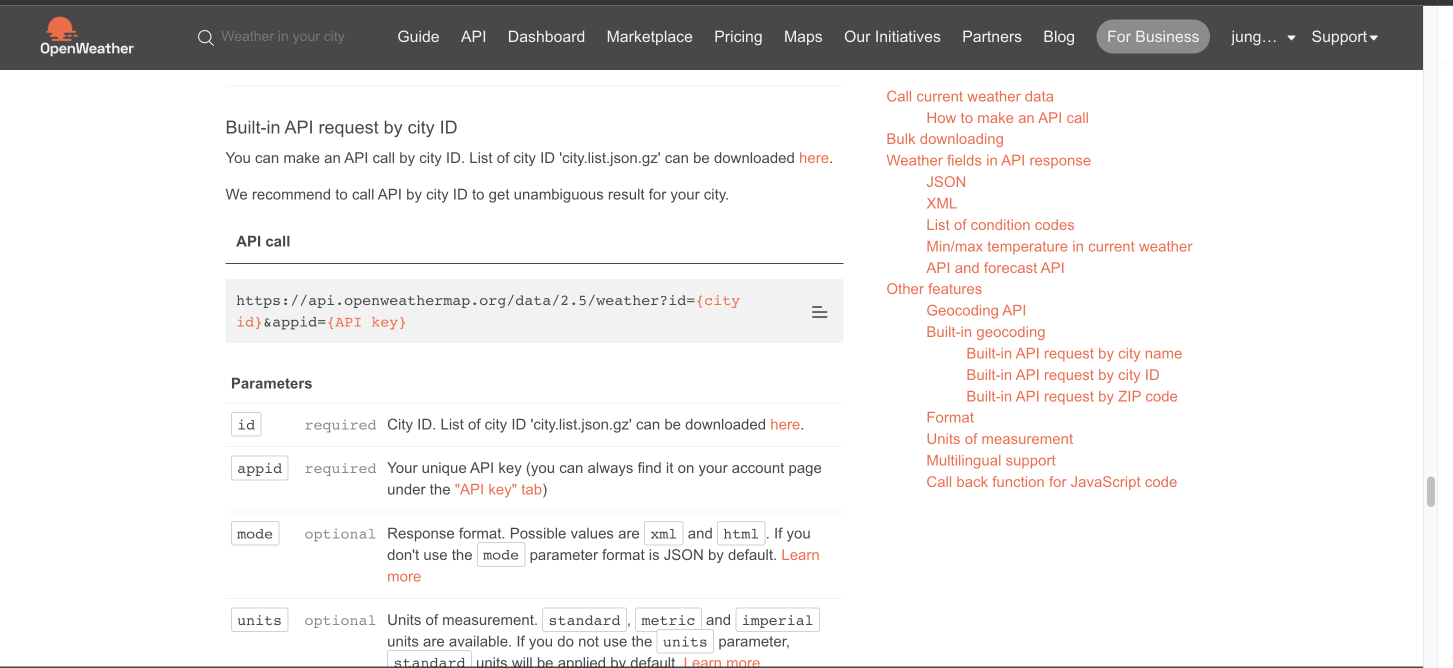The height and width of the screenshot is (668, 1453).
Task: Open Marketplace from the navbar
Action: click(x=649, y=37)
